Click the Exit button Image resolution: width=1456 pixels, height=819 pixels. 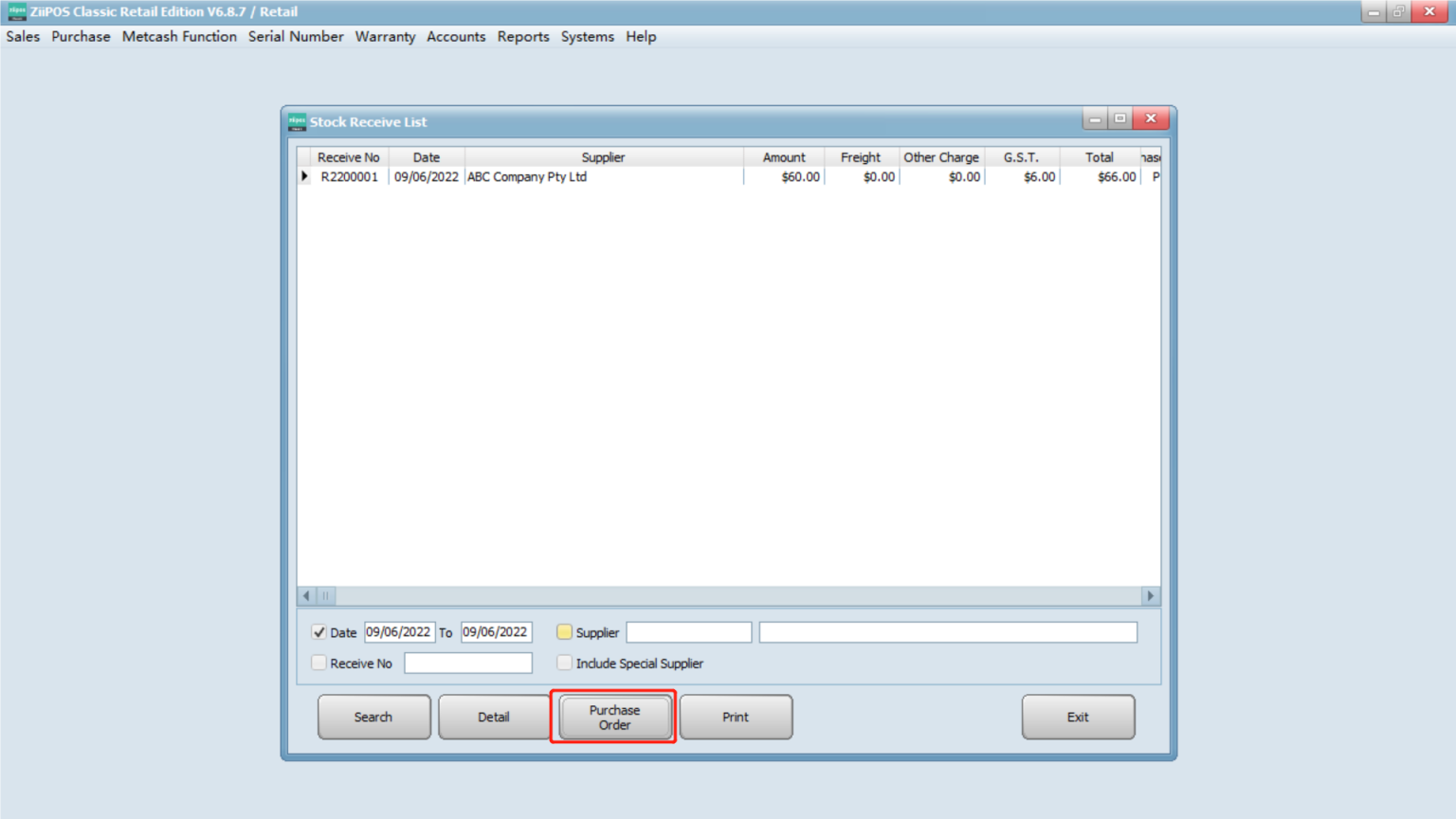1078,717
